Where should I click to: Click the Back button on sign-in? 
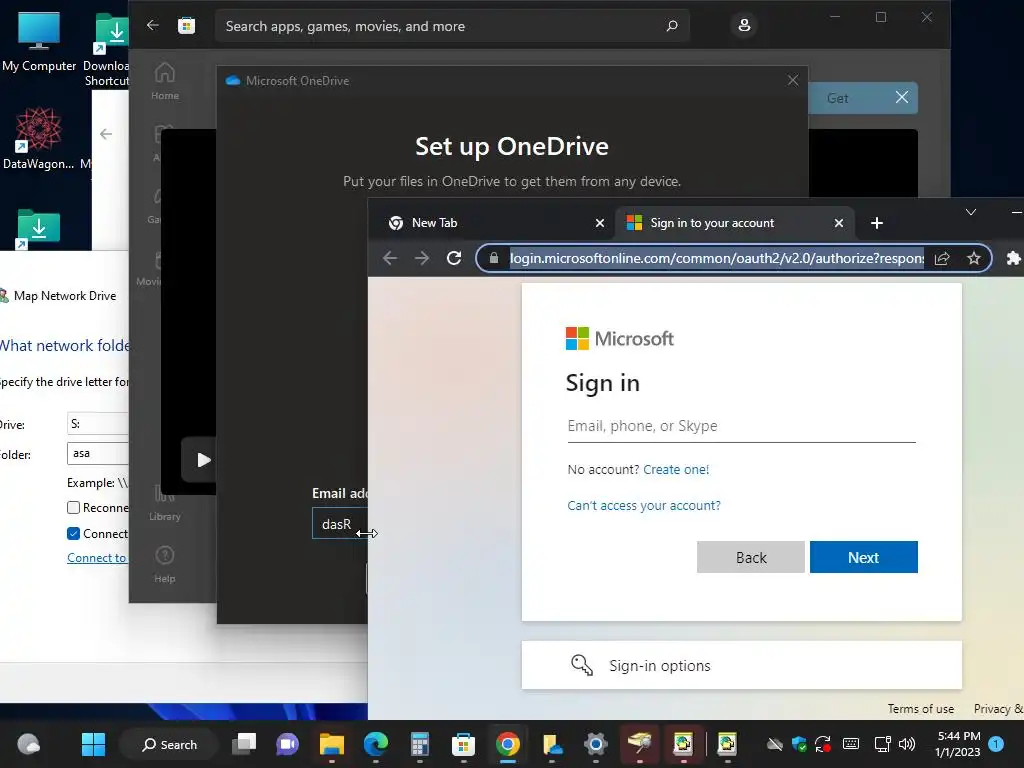click(x=750, y=557)
